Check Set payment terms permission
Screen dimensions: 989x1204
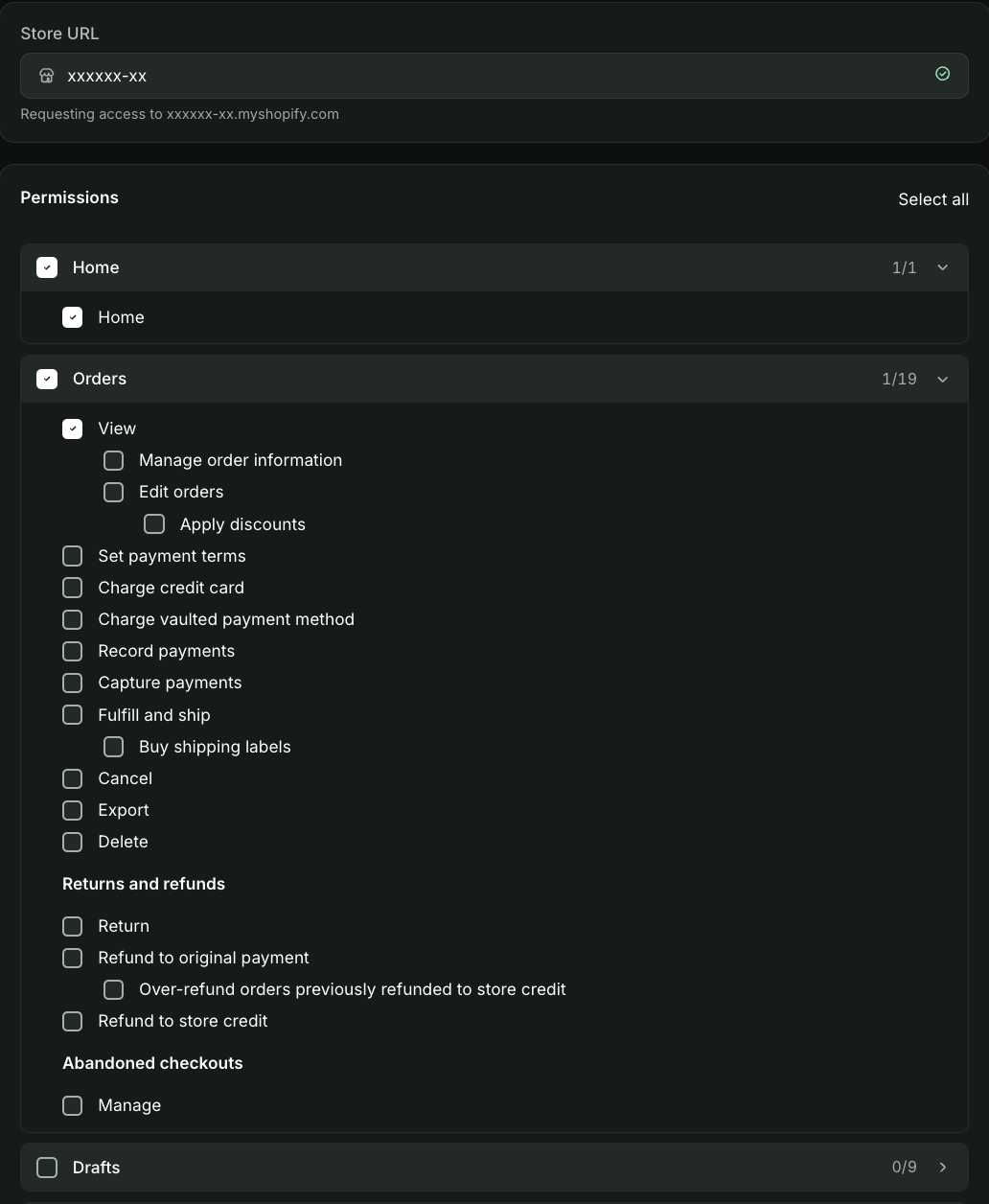click(x=73, y=556)
